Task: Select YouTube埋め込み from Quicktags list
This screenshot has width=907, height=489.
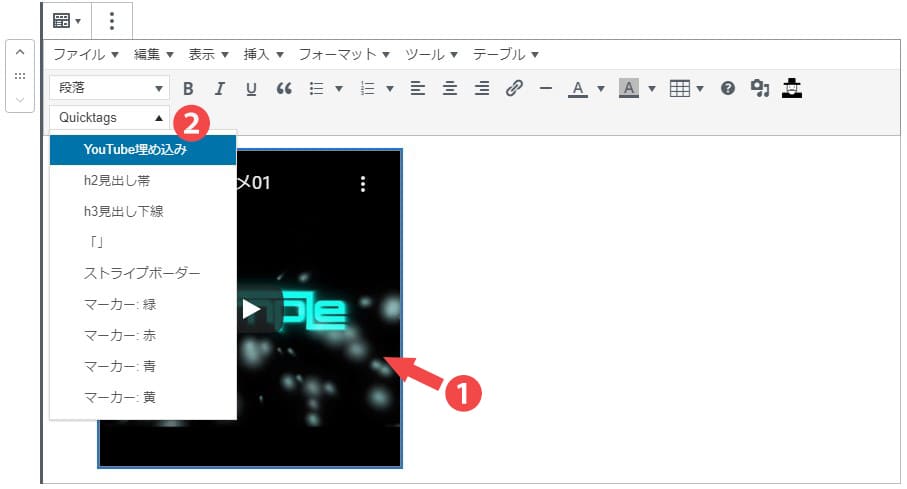Action: click(x=143, y=150)
